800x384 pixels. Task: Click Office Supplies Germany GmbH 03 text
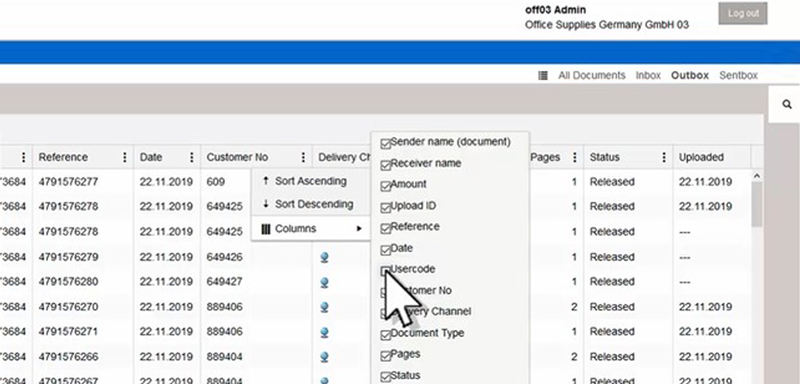point(607,24)
